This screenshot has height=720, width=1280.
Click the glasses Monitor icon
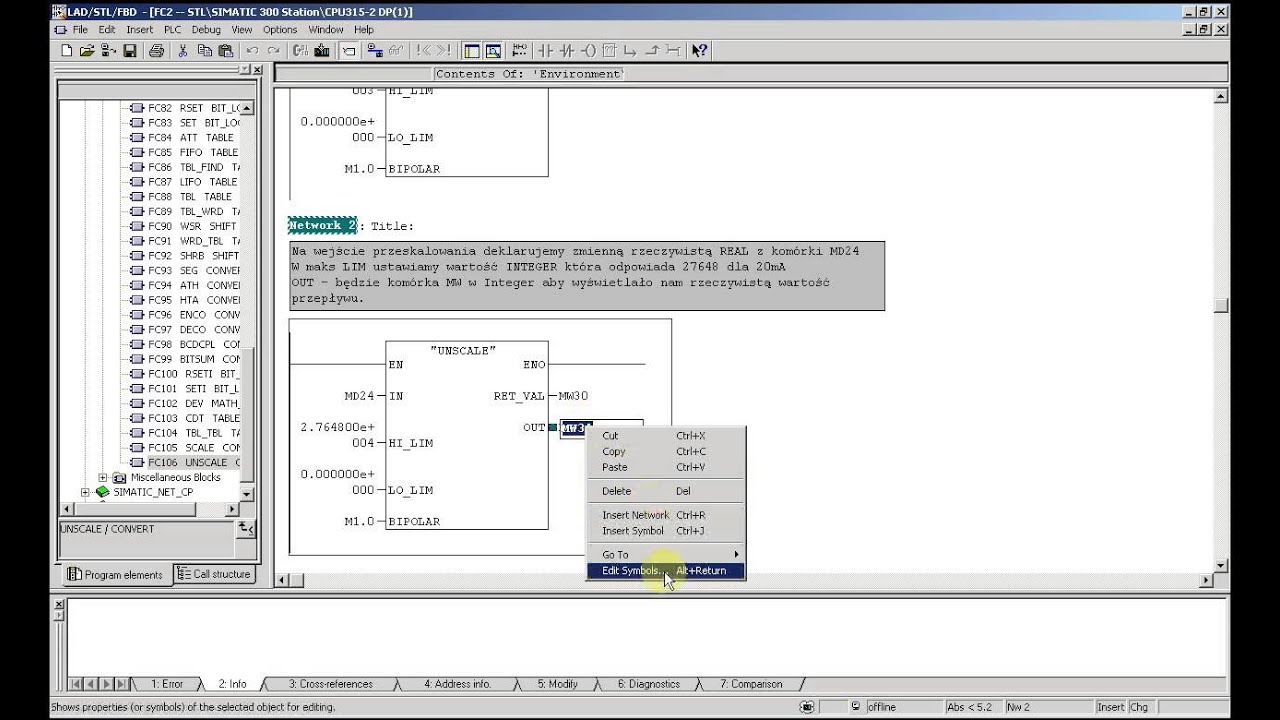(397, 51)
